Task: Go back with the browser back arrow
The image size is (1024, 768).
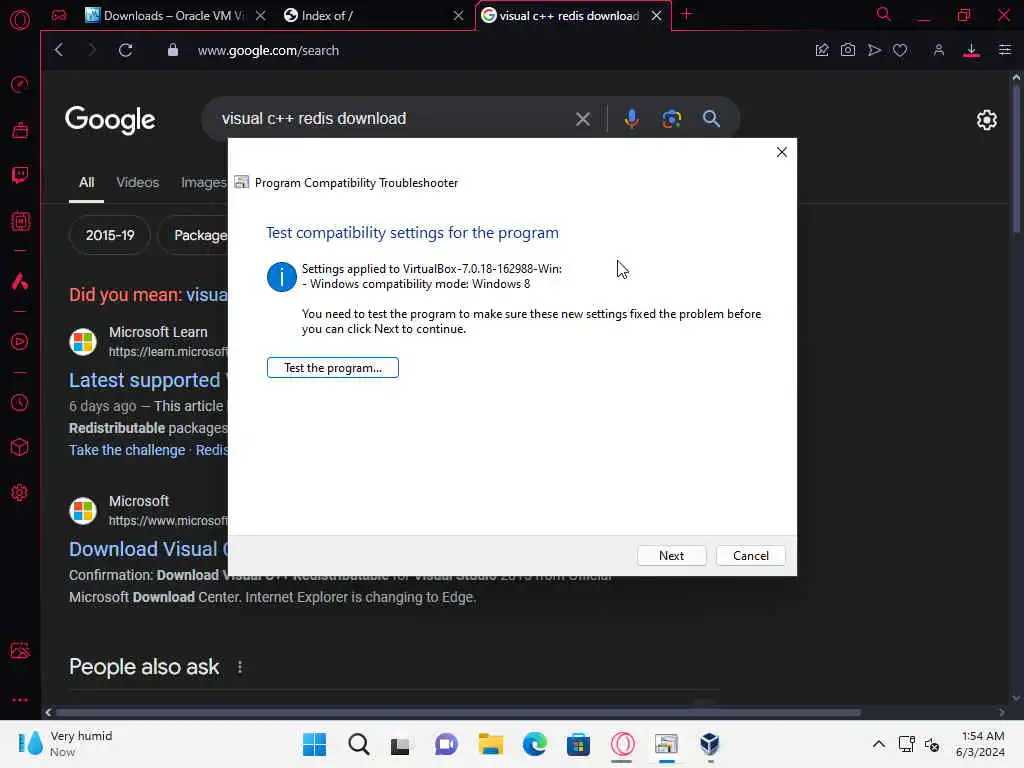Action: click(x=59, y=50)
